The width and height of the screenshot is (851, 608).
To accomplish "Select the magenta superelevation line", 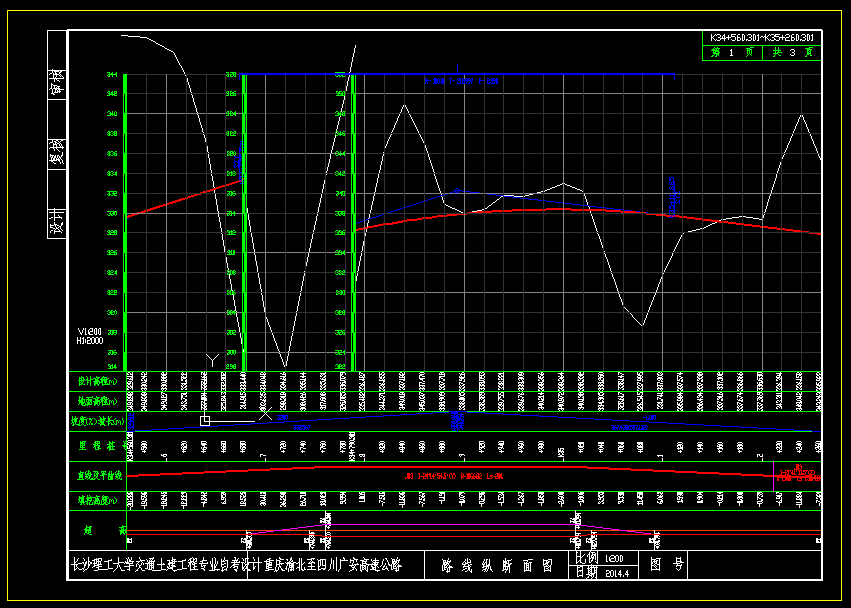I will (x=450, y=524).
